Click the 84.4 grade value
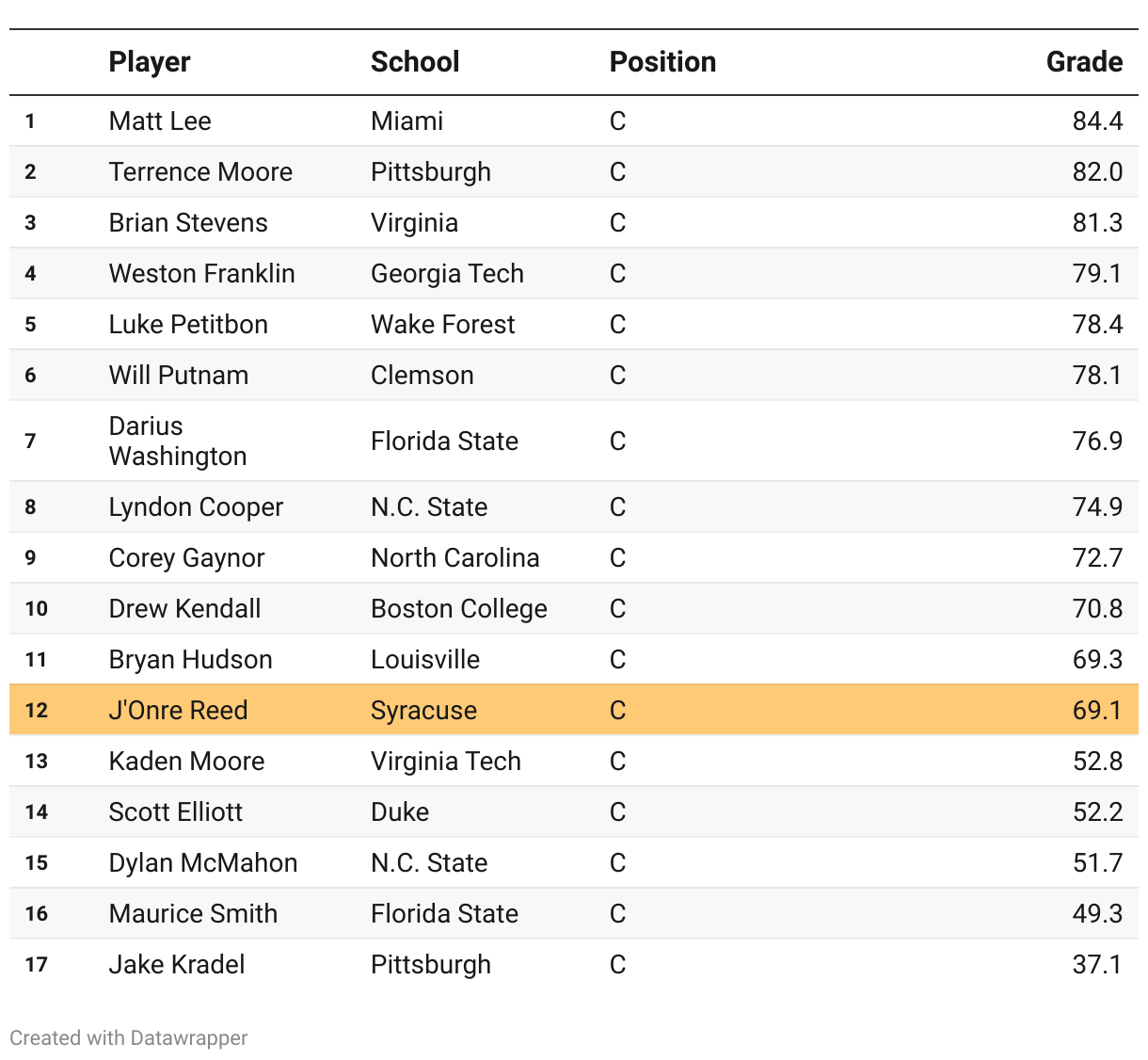 pos(1097,121)
